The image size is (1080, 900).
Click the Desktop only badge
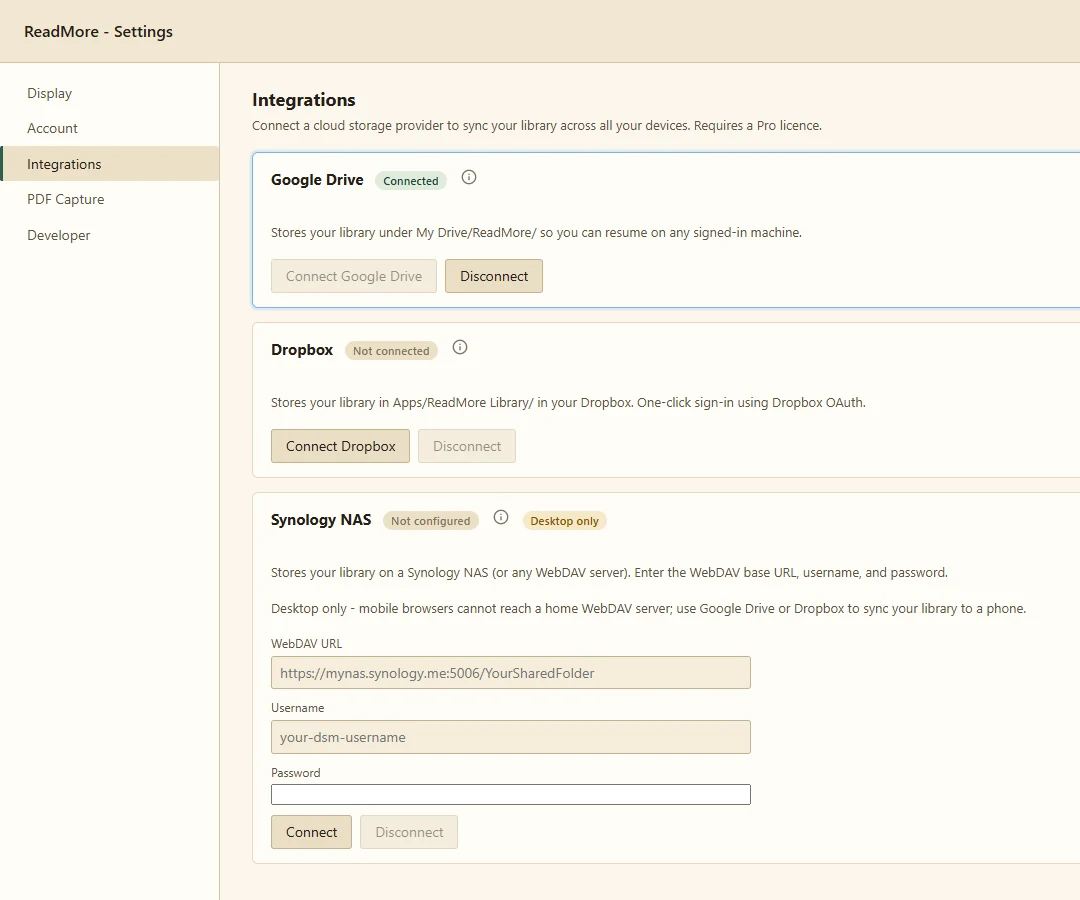(x=564, y=521)
